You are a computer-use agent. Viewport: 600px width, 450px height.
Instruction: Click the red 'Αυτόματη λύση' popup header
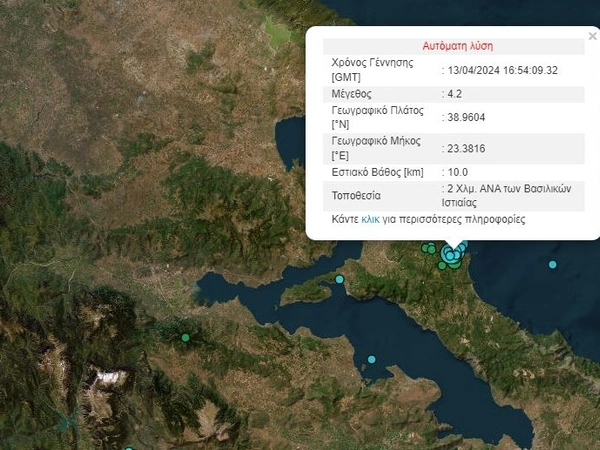458,46
